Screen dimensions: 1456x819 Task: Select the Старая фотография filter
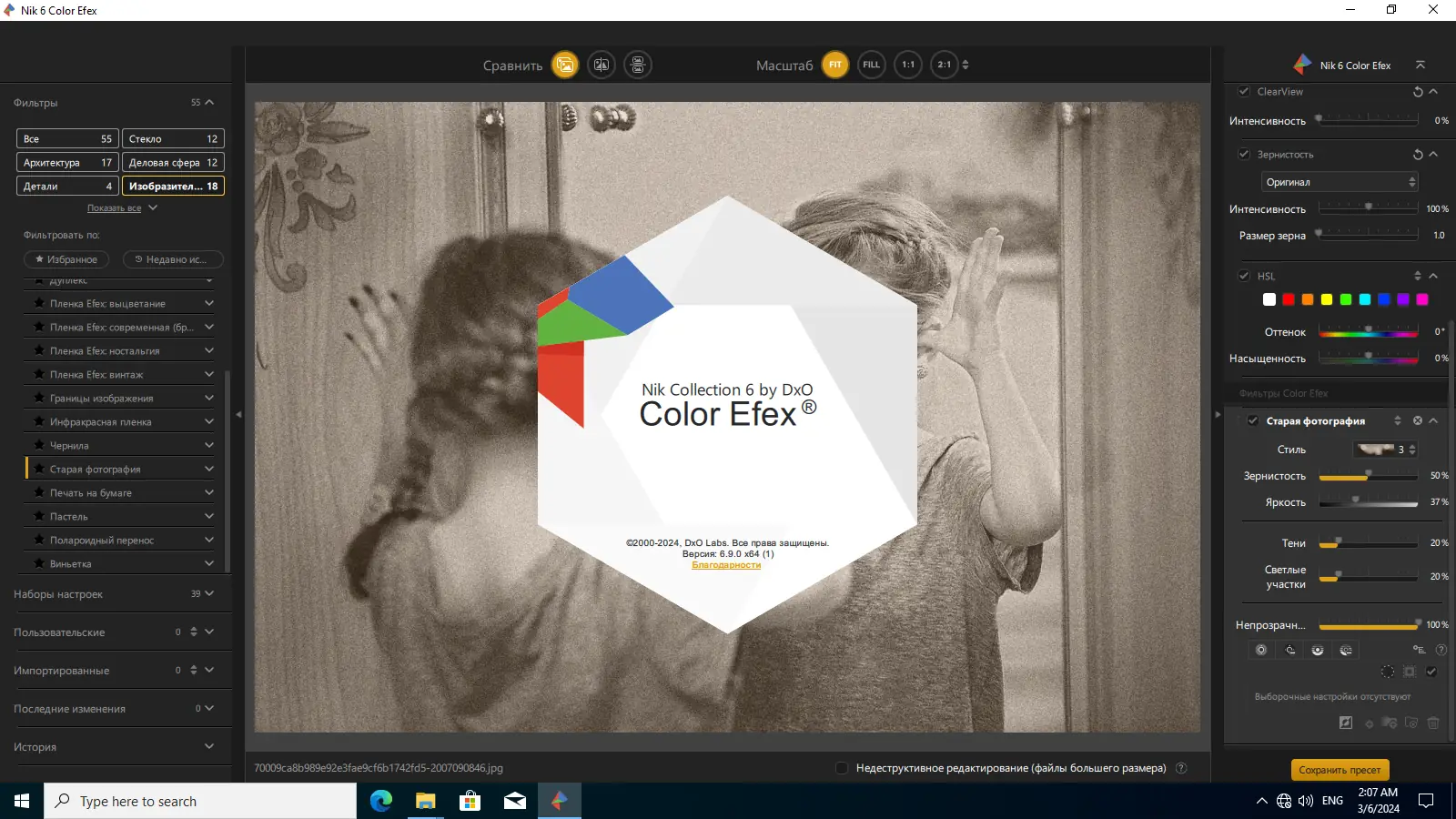(x=96, y=469)
